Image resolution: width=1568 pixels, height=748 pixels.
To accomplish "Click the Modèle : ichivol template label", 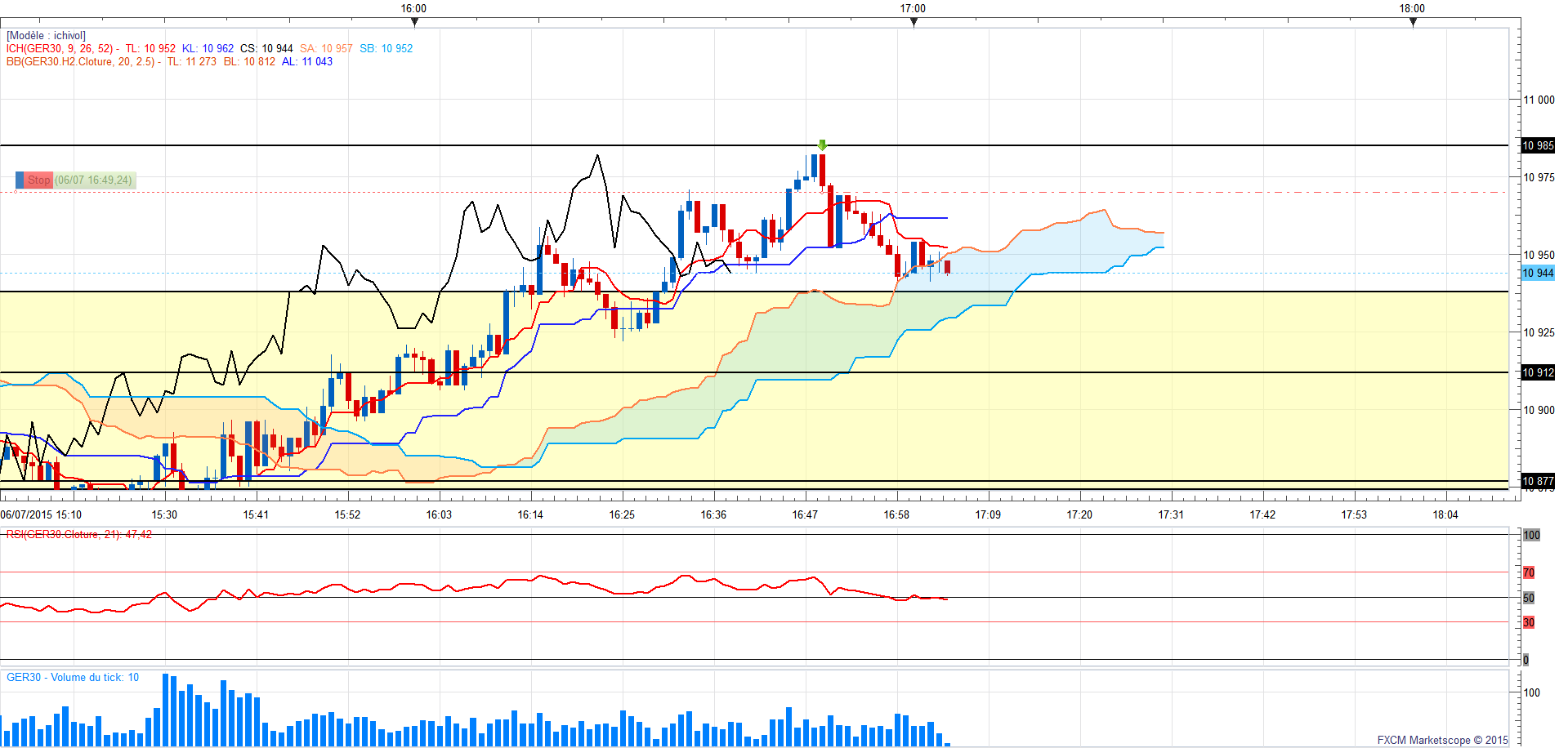I will pos(46,35).
